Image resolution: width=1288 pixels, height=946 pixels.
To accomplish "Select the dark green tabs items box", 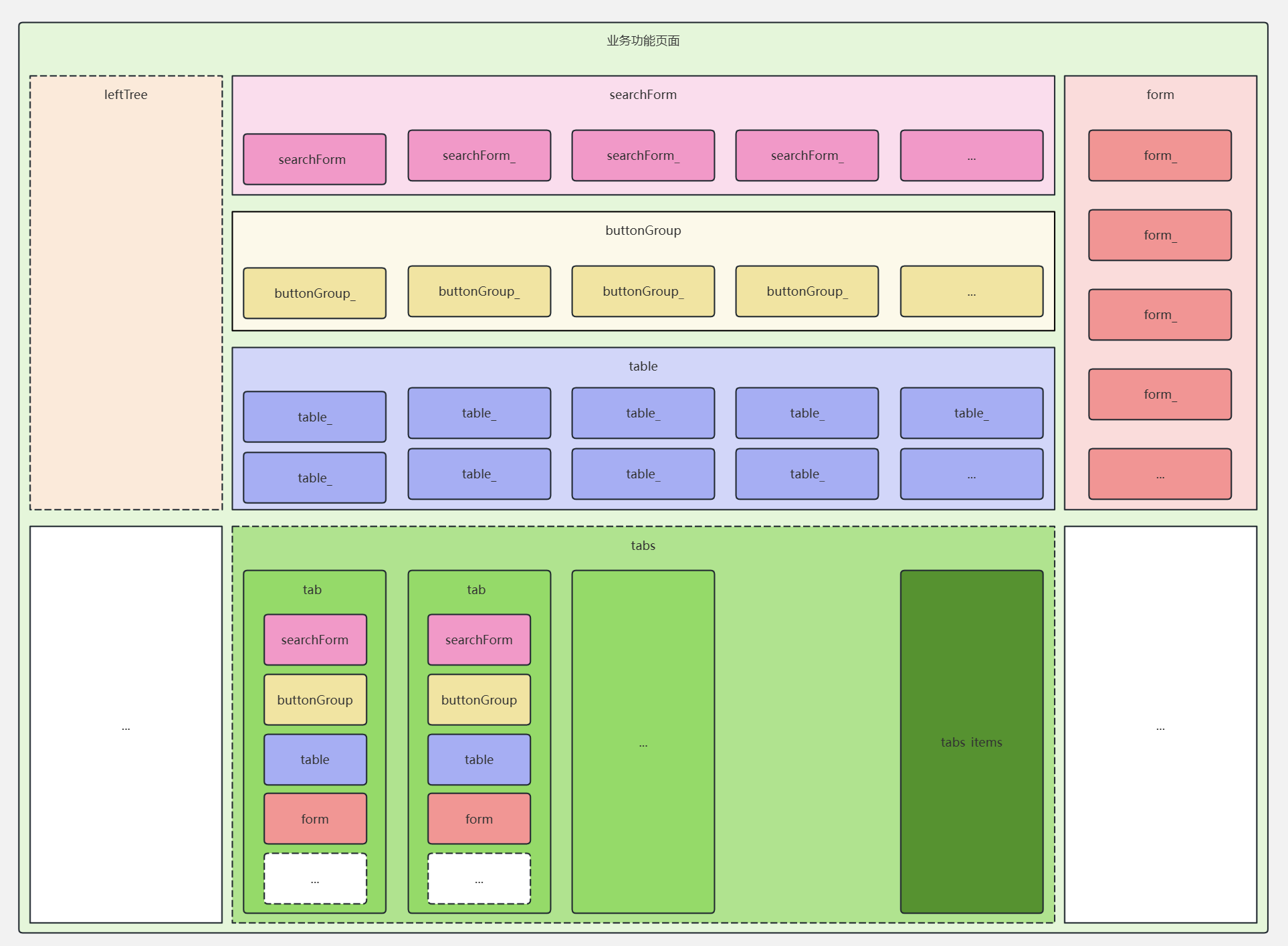I will [x=971, y=741].
